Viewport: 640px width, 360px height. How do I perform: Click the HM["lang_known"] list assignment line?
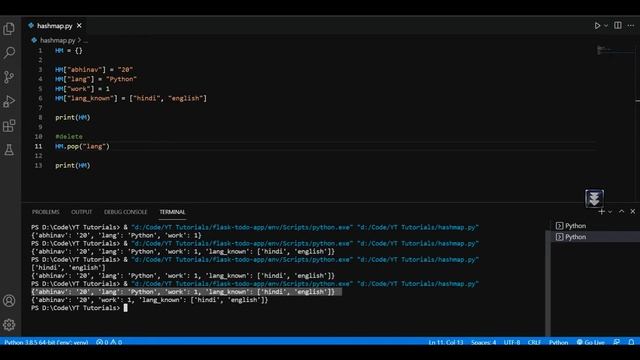point(131,98)
